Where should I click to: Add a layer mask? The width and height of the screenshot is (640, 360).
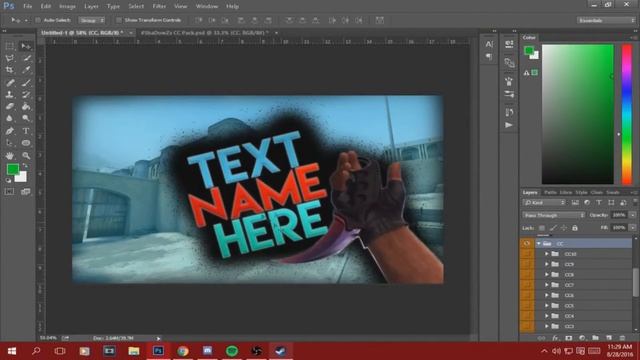coord(569,338)
